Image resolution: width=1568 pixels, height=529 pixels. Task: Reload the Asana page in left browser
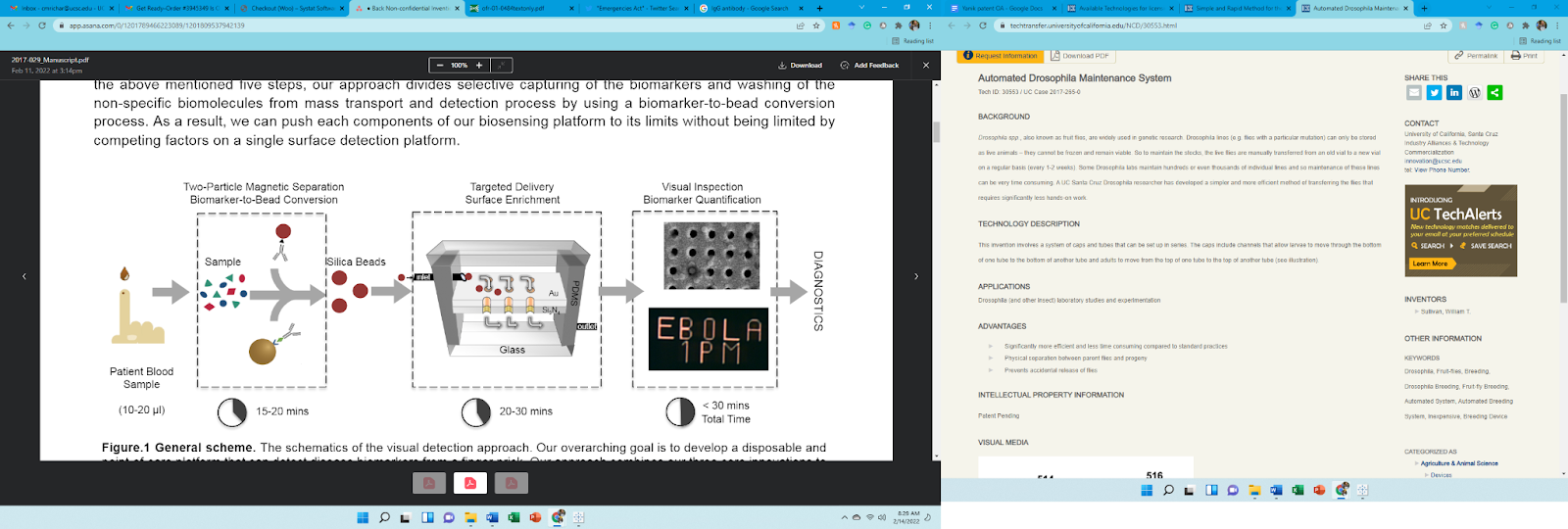coord(42,25)
